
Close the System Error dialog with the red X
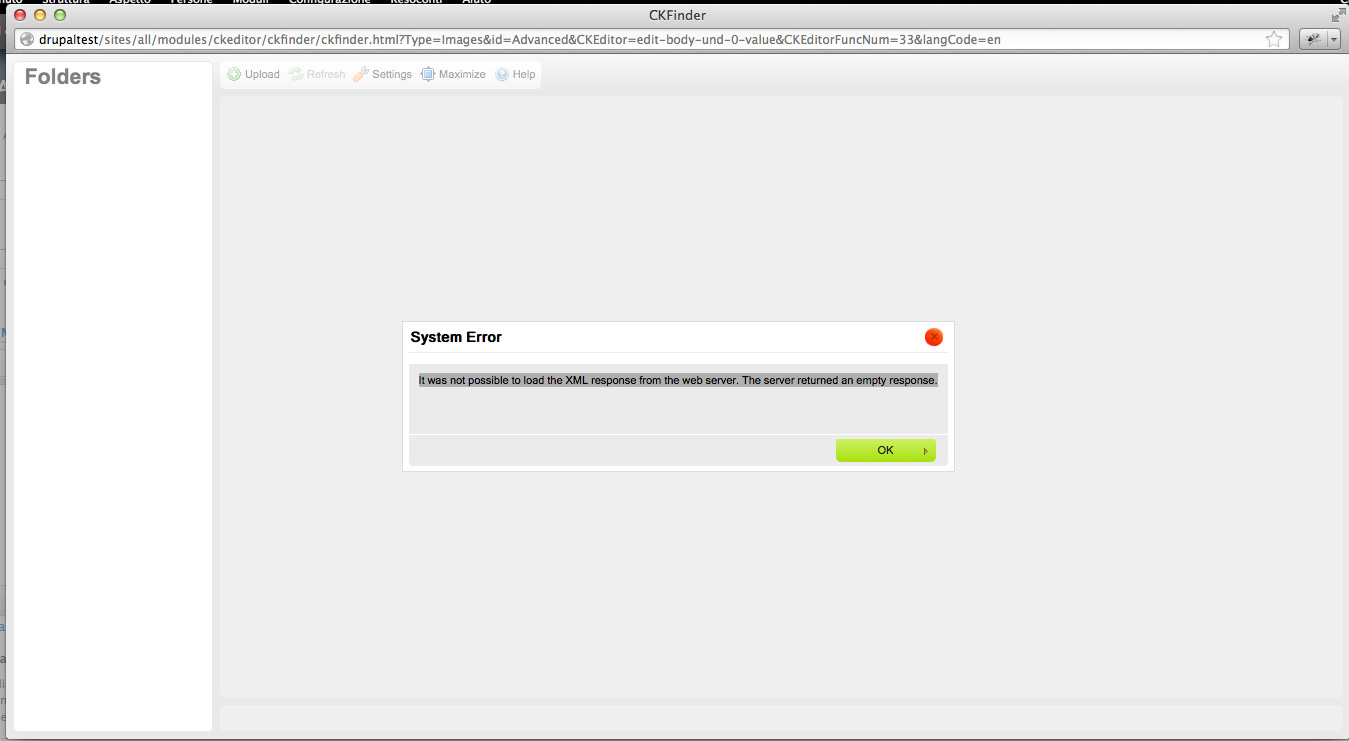[934, 337]
